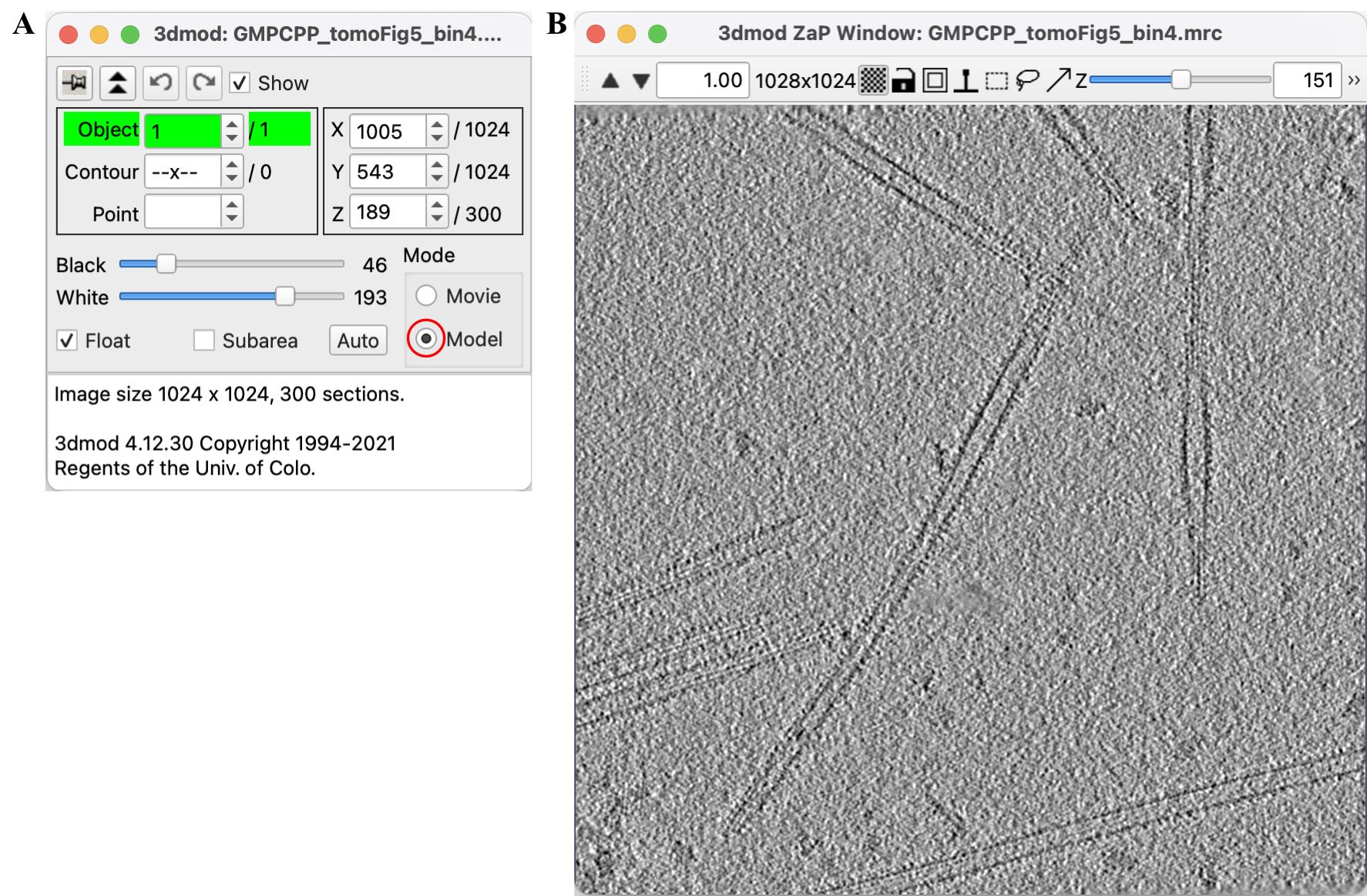Toggle the rubber band selection icon

point(997,80)
